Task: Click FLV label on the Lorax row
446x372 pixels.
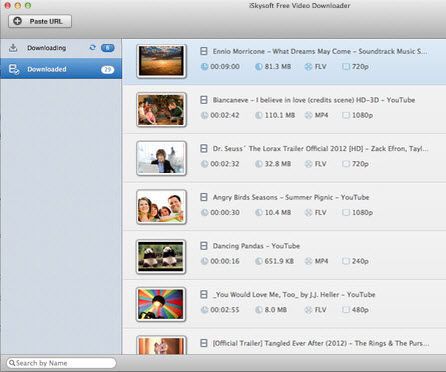Action: pyautogui.click(x=321, y=164)
